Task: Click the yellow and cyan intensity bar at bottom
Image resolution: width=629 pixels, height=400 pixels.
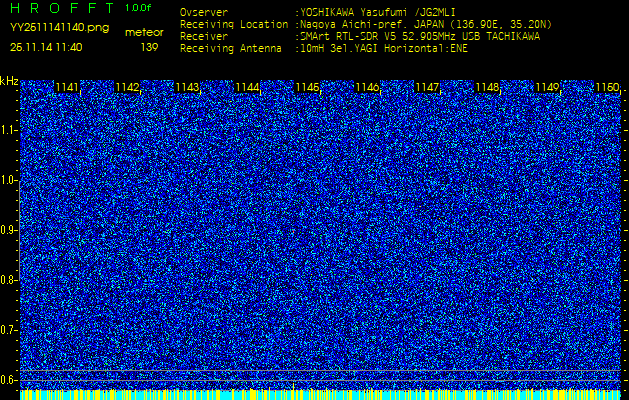Action: [320, 394]
